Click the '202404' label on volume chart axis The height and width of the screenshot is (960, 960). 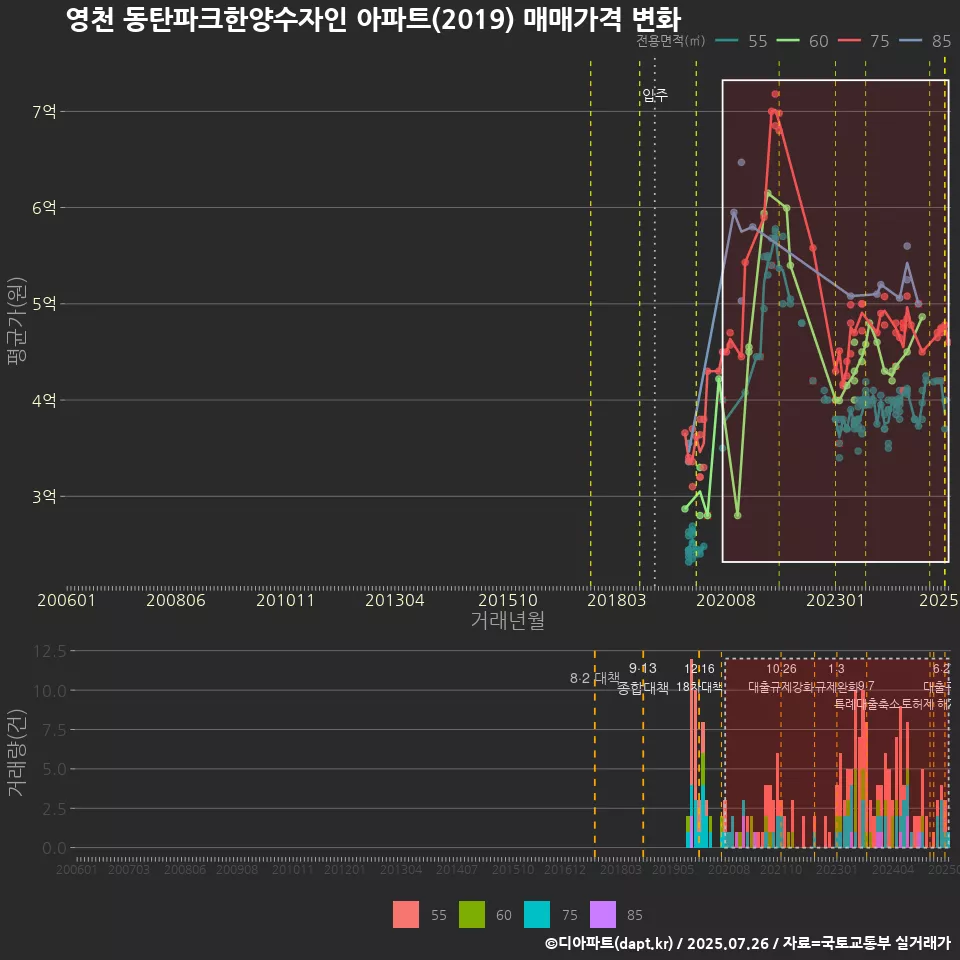coord(893,869)
